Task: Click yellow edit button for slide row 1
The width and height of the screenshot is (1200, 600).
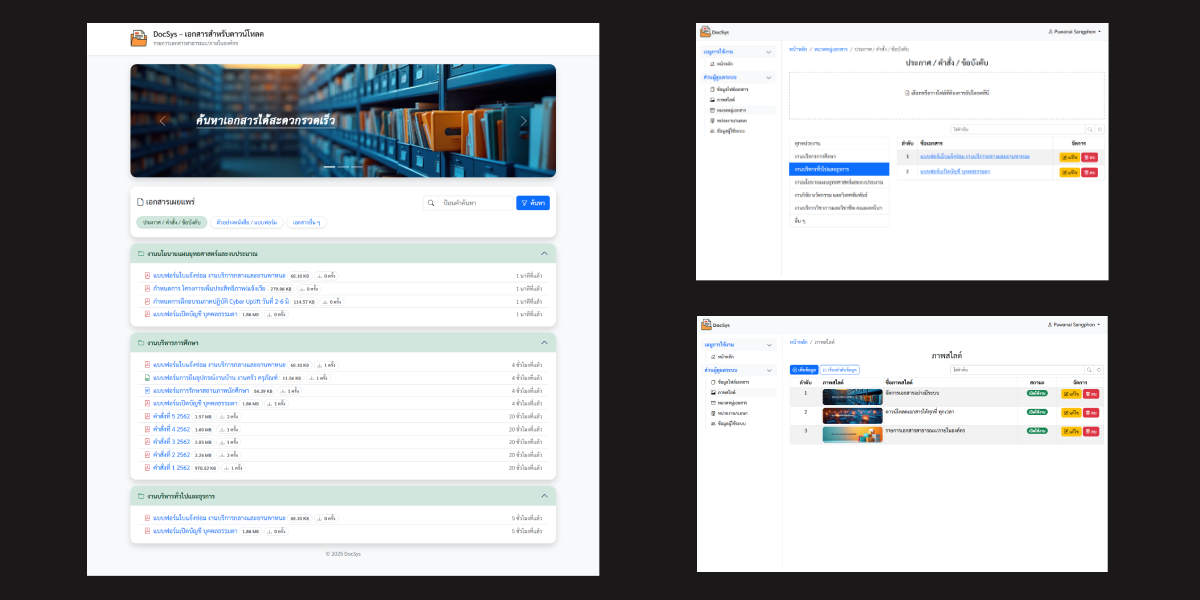Action: [1070, 394]
